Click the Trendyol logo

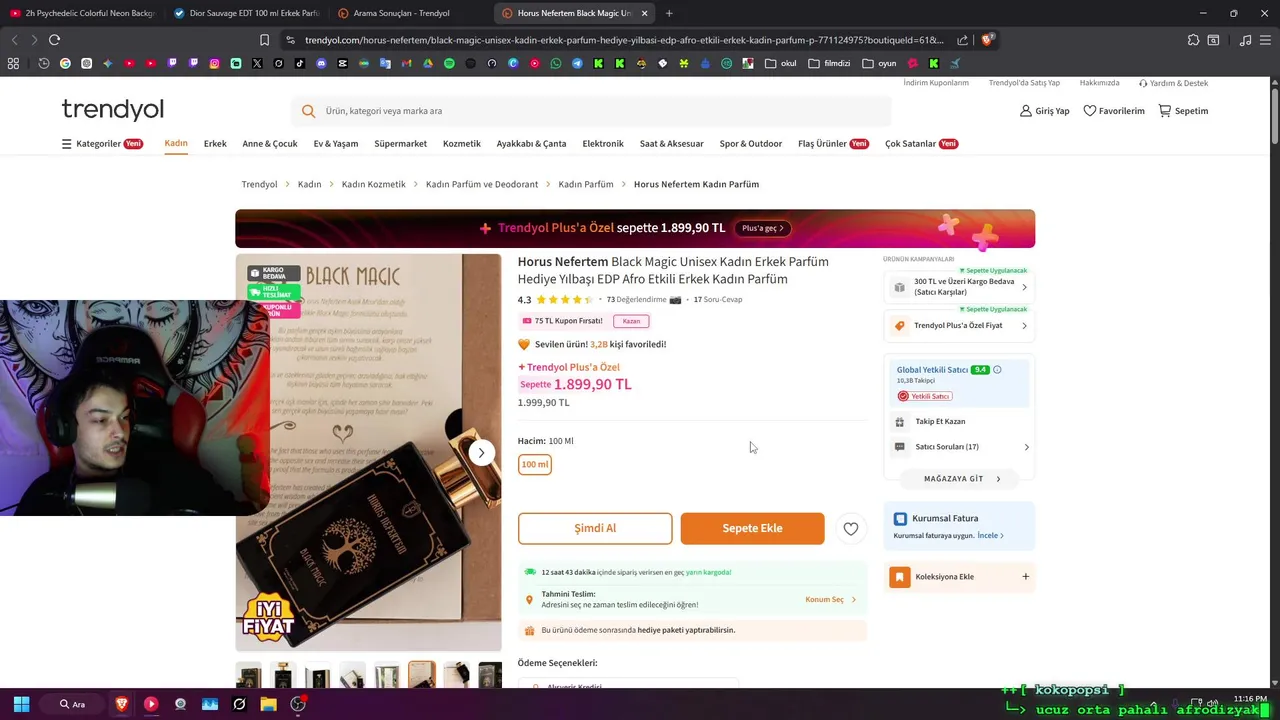click(112, 109)
